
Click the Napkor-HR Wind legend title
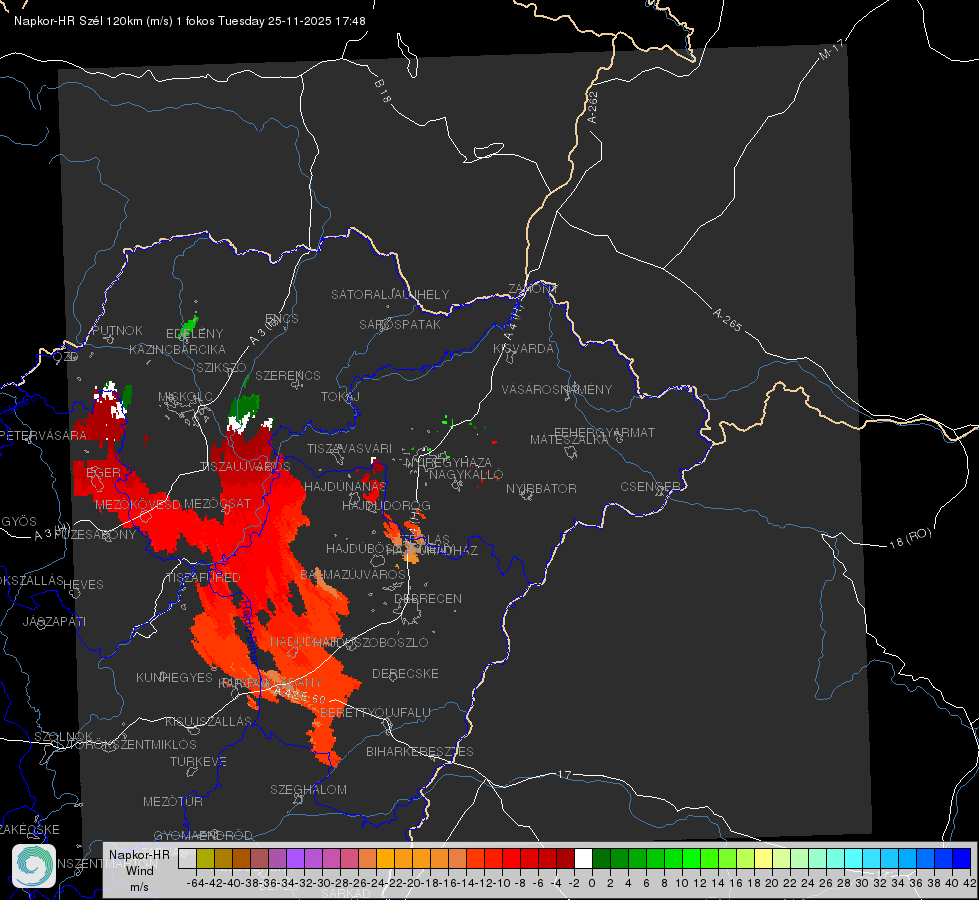[139, 863]
